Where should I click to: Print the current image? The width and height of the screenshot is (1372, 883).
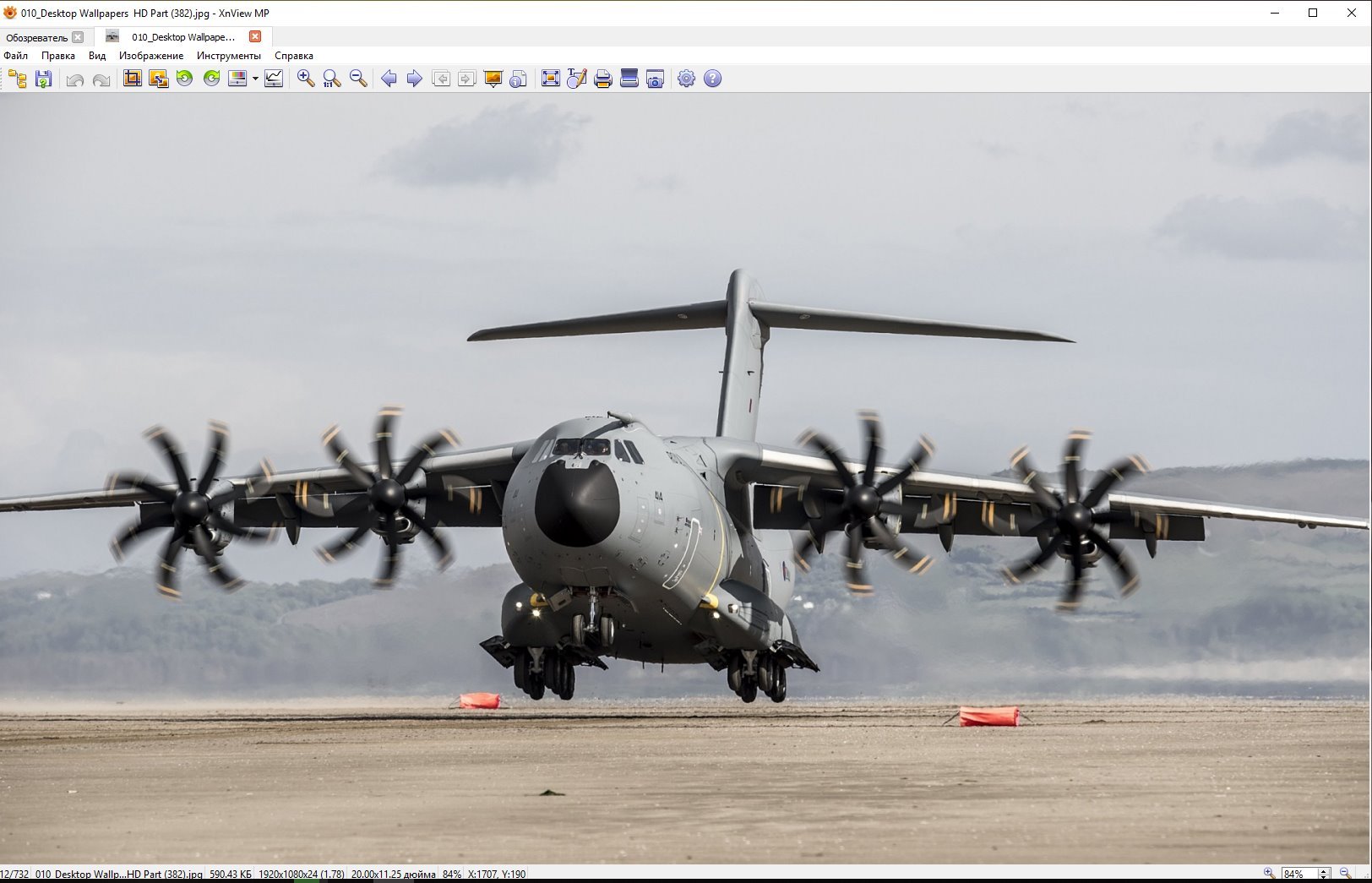(602, 79)
